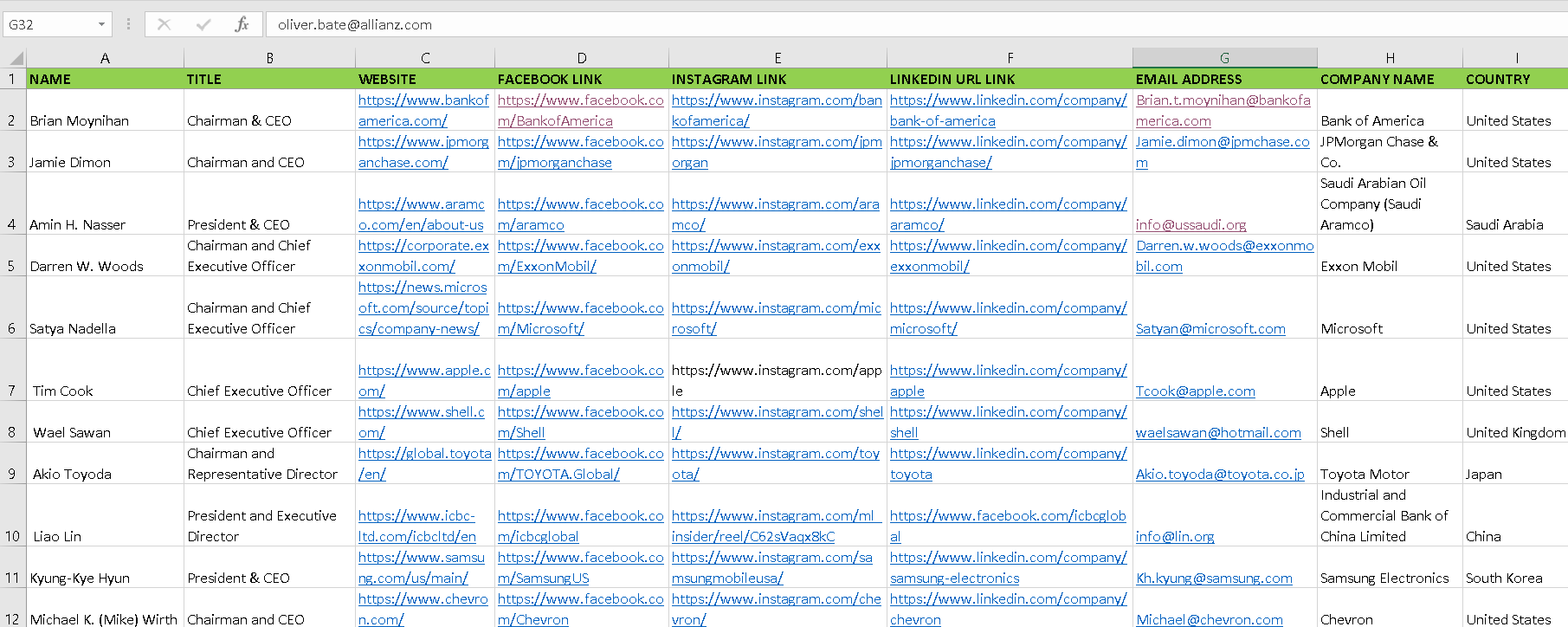Open the news.microsoft.com website link
The height and width of the screenshot is (627, 1568).
click(x=423, y=307)
